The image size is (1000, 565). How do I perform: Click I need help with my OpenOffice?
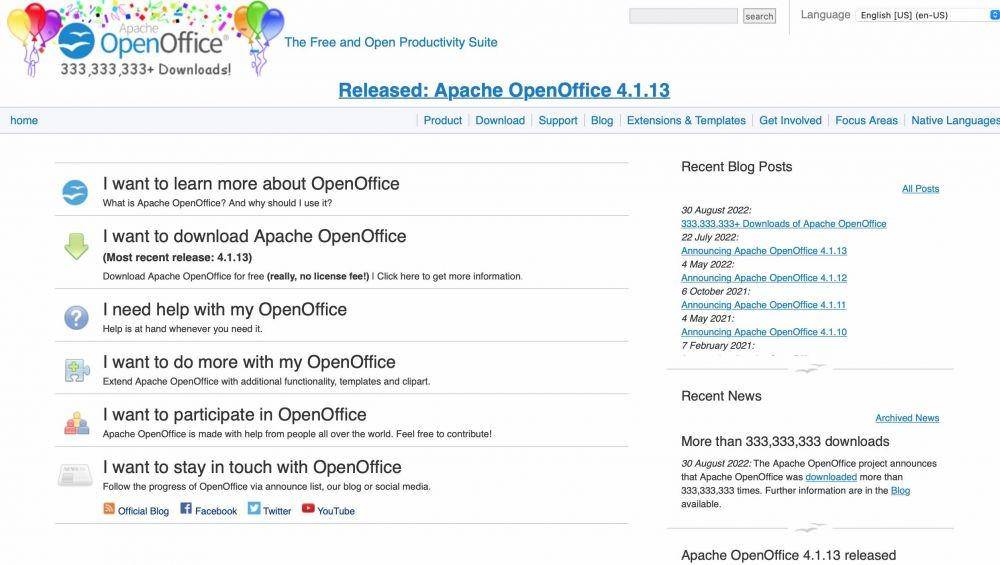click(225, 309)
